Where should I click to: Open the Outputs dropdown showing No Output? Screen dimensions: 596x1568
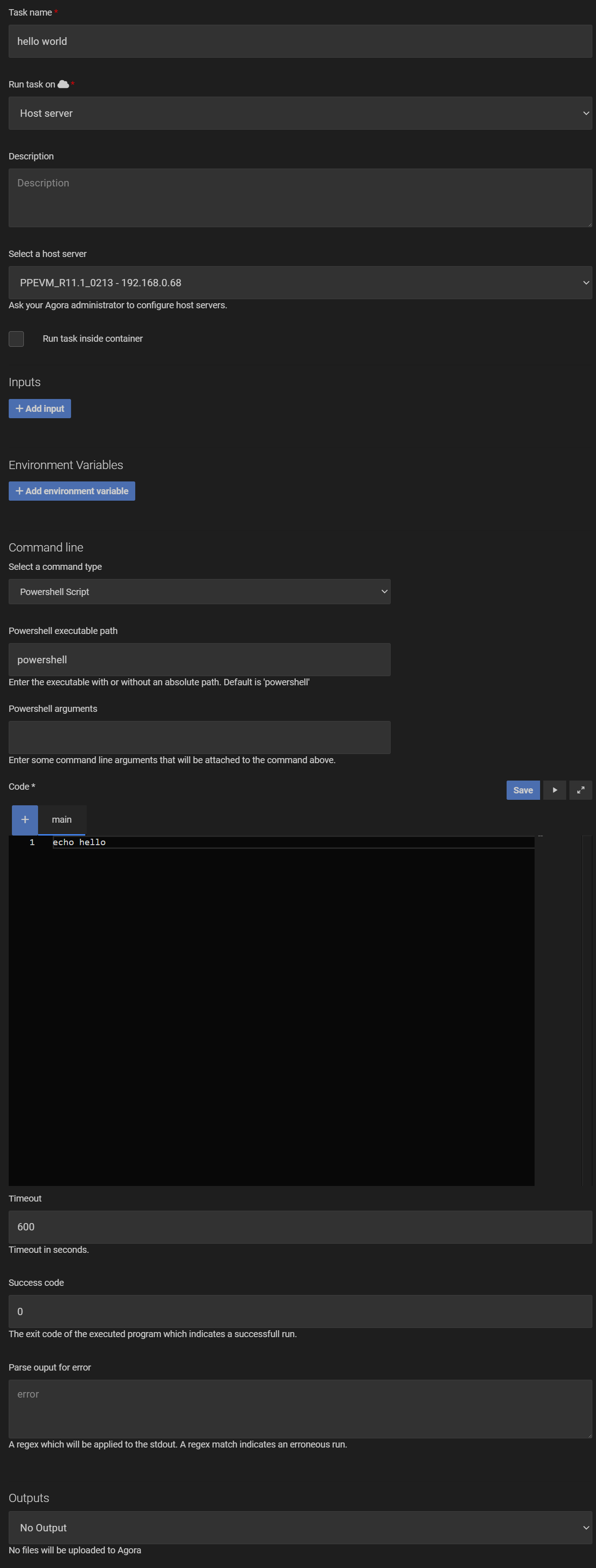pyautogui.click(x=300, y=1527)
